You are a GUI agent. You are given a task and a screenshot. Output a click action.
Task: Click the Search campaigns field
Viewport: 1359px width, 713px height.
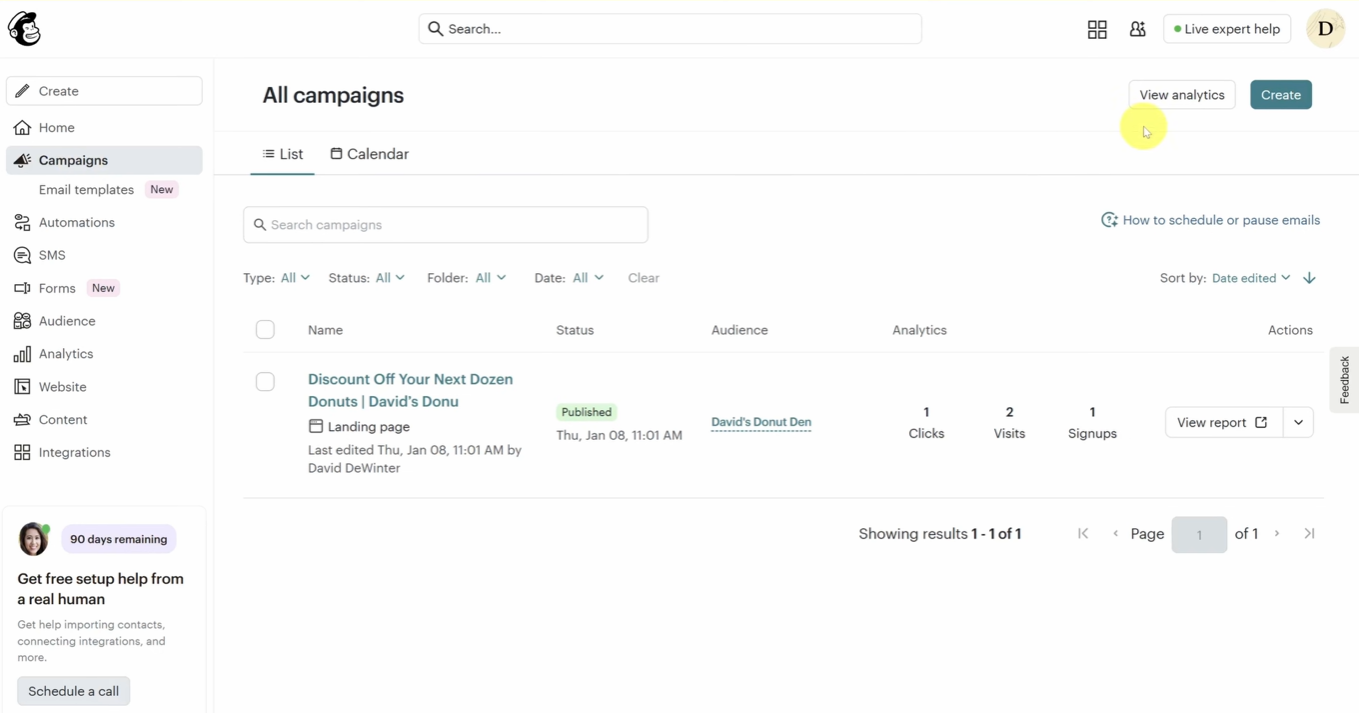[x=445, y=225]
